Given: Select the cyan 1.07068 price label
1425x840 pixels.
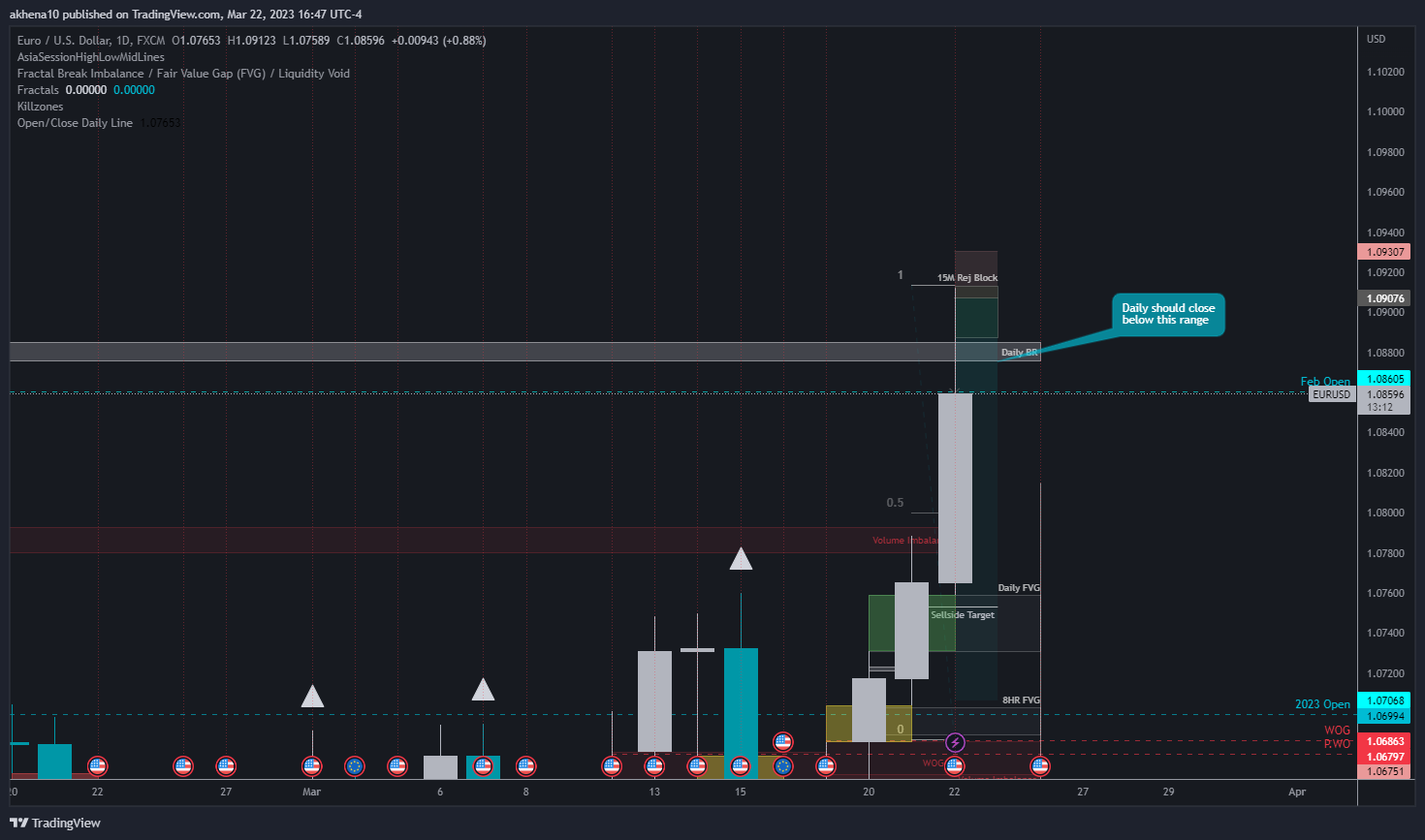Looking at the screenshot, I should coord(1385,700).
